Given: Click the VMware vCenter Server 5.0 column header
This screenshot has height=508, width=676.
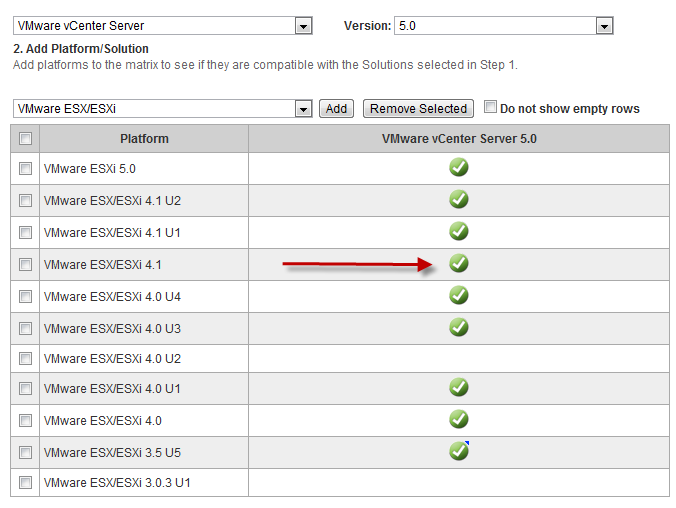Looking at the screenshot, I should (x=459, y=139).
